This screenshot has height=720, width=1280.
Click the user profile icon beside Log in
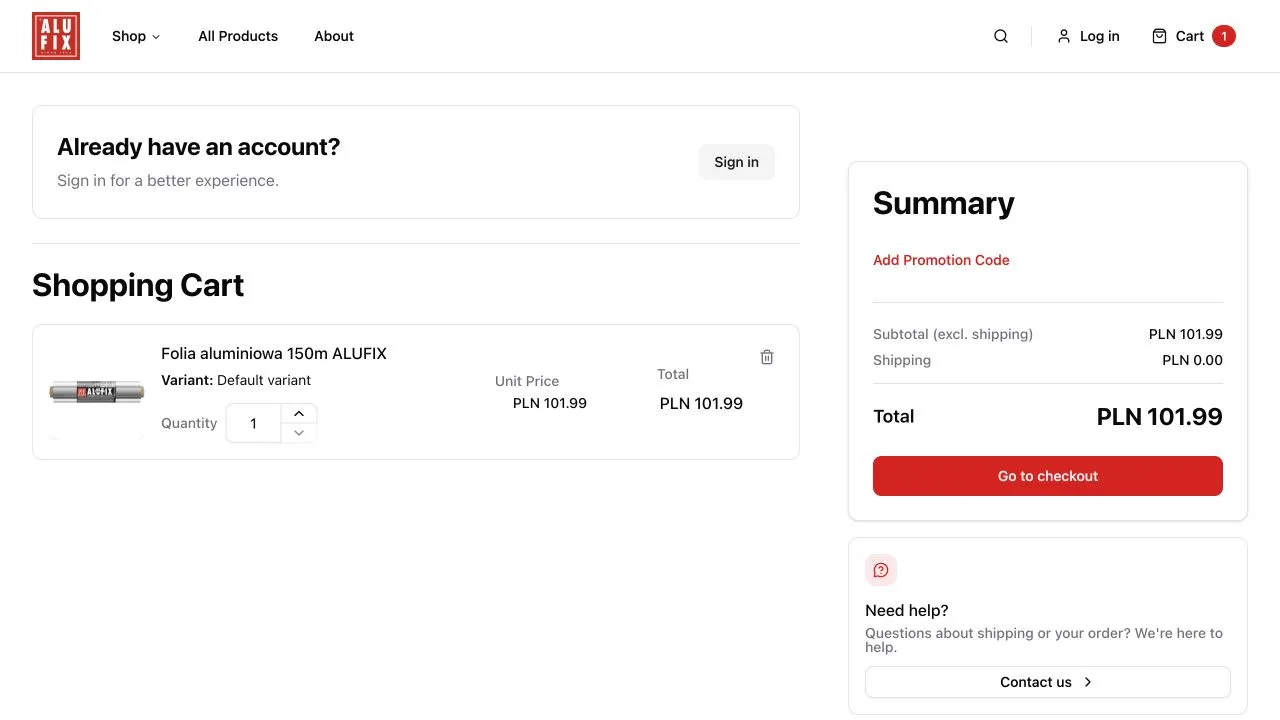(x=1064, y=36)
